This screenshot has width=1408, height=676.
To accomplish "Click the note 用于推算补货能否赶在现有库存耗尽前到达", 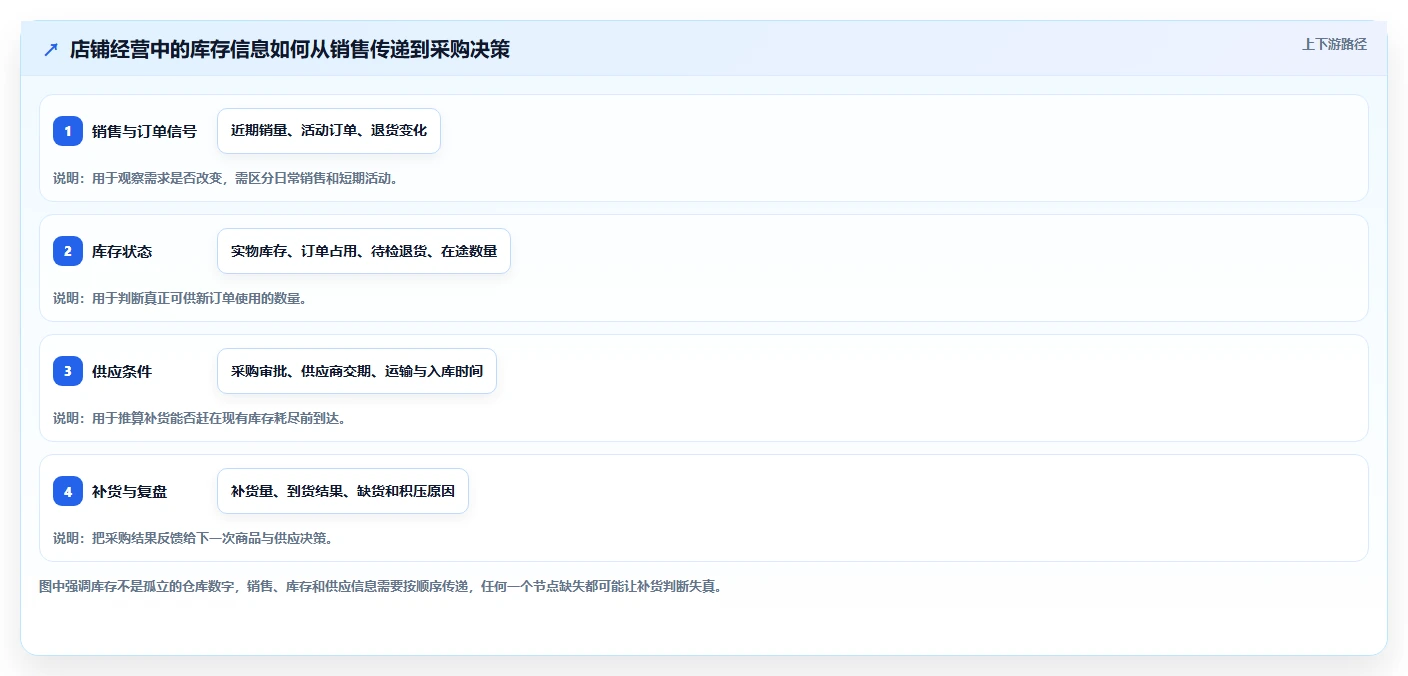I will point(219,418).
